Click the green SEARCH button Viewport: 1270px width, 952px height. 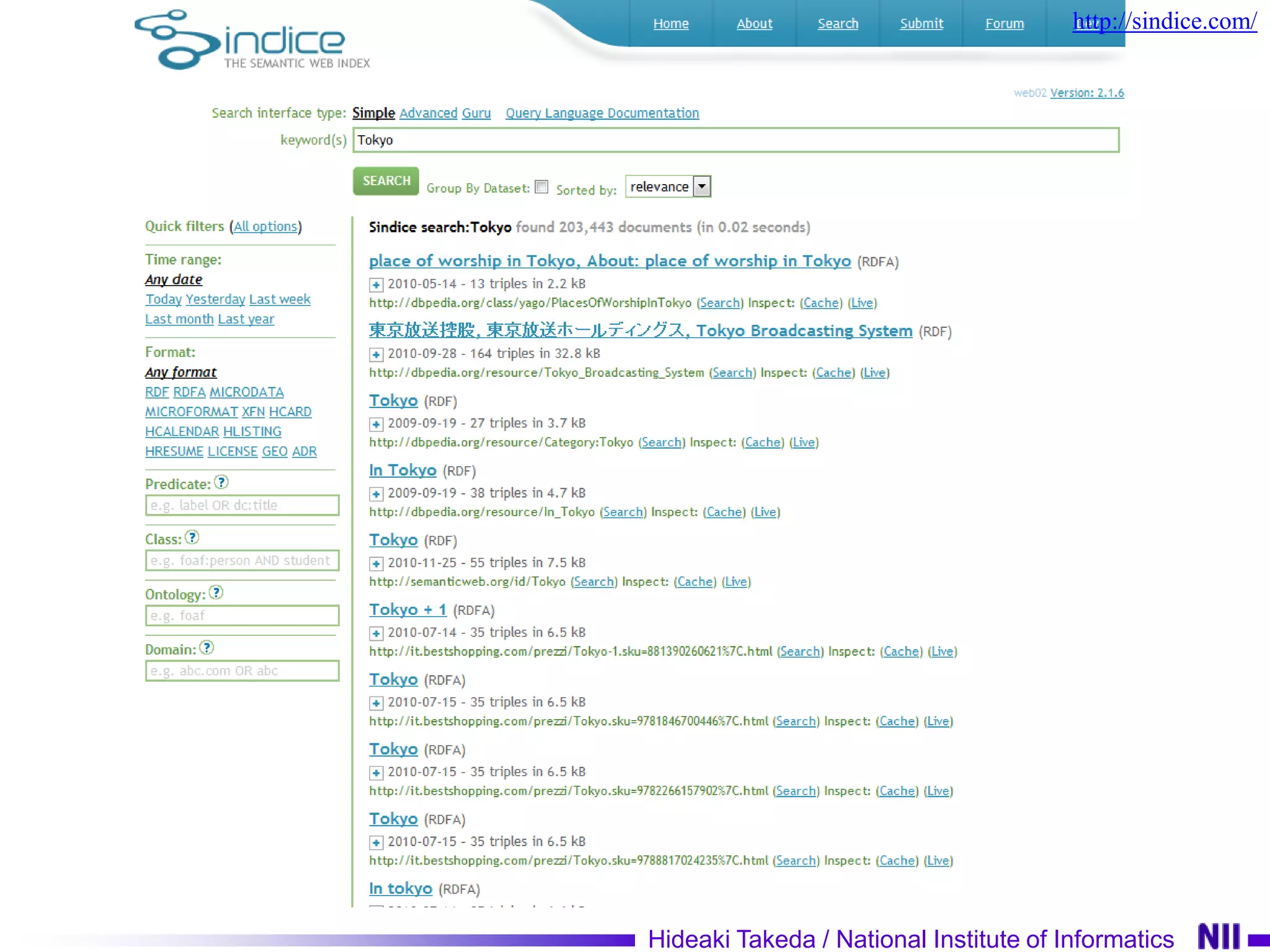(386, 181)
